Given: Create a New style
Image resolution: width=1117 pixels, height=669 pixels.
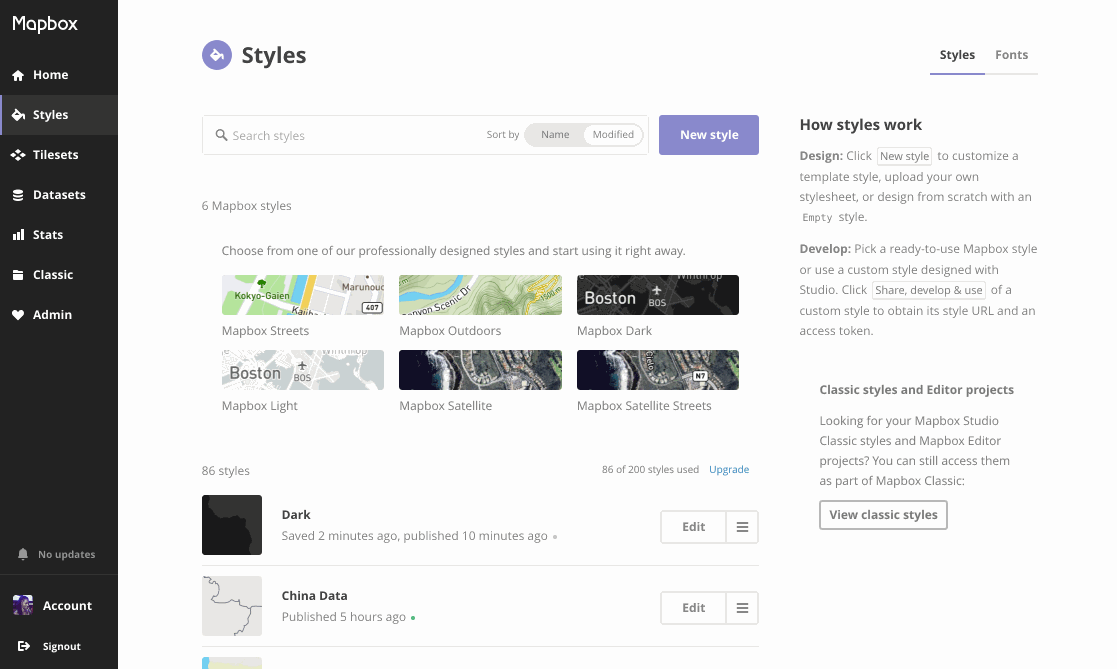Looking at the screenshot, I should [709, 135].
